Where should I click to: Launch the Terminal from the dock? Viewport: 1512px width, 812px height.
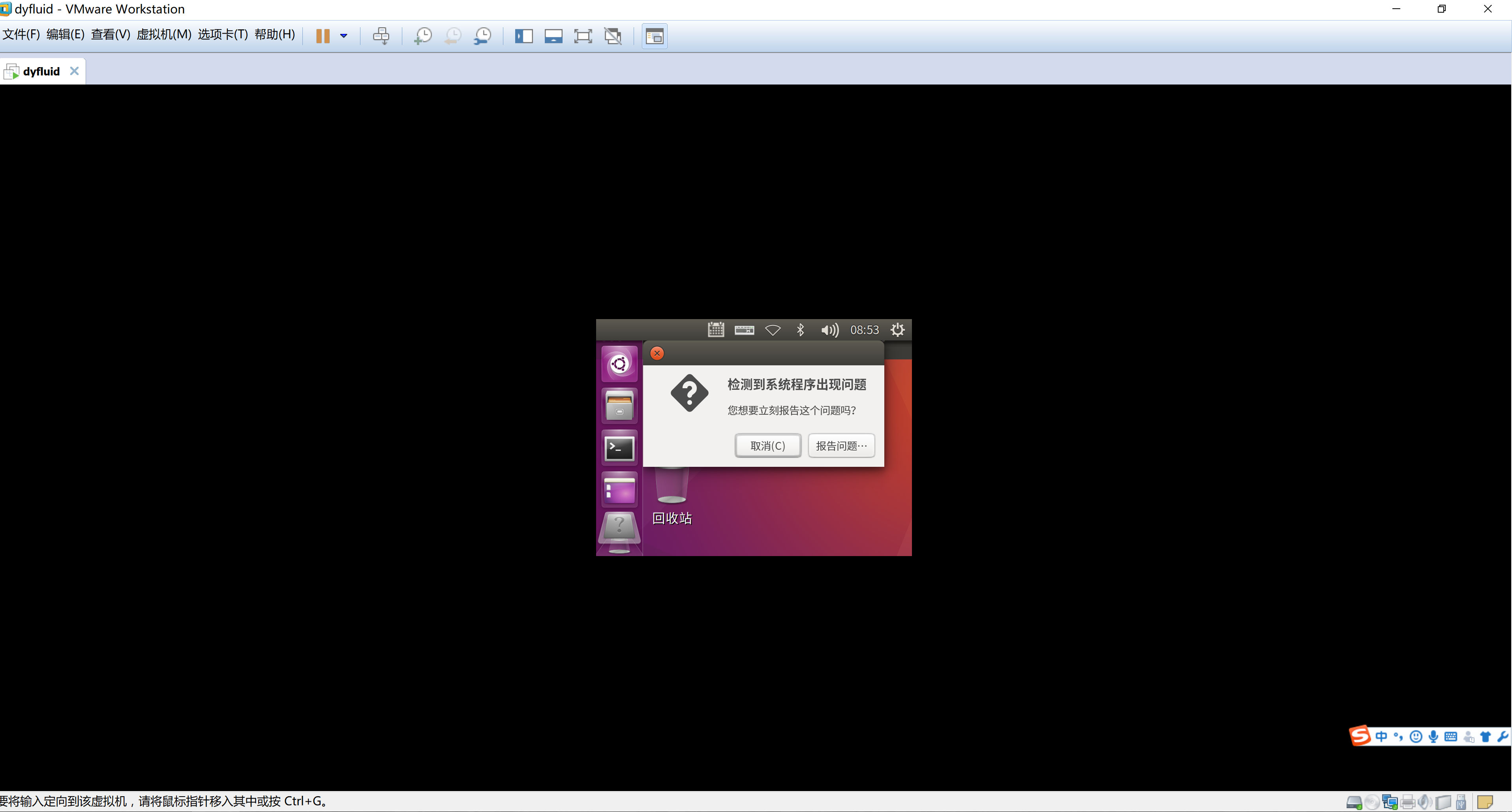click(619, 448)
